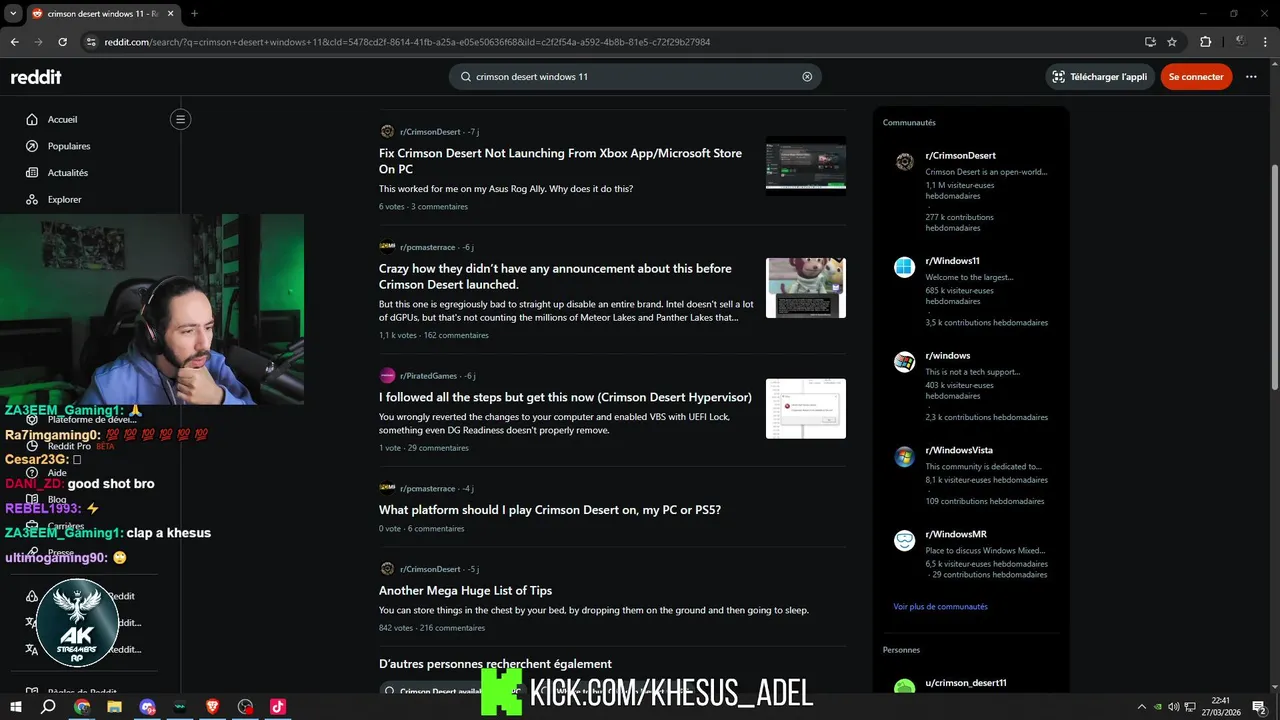
Task: Click the Télécharger l'appli button
Action: (1099, 77)
